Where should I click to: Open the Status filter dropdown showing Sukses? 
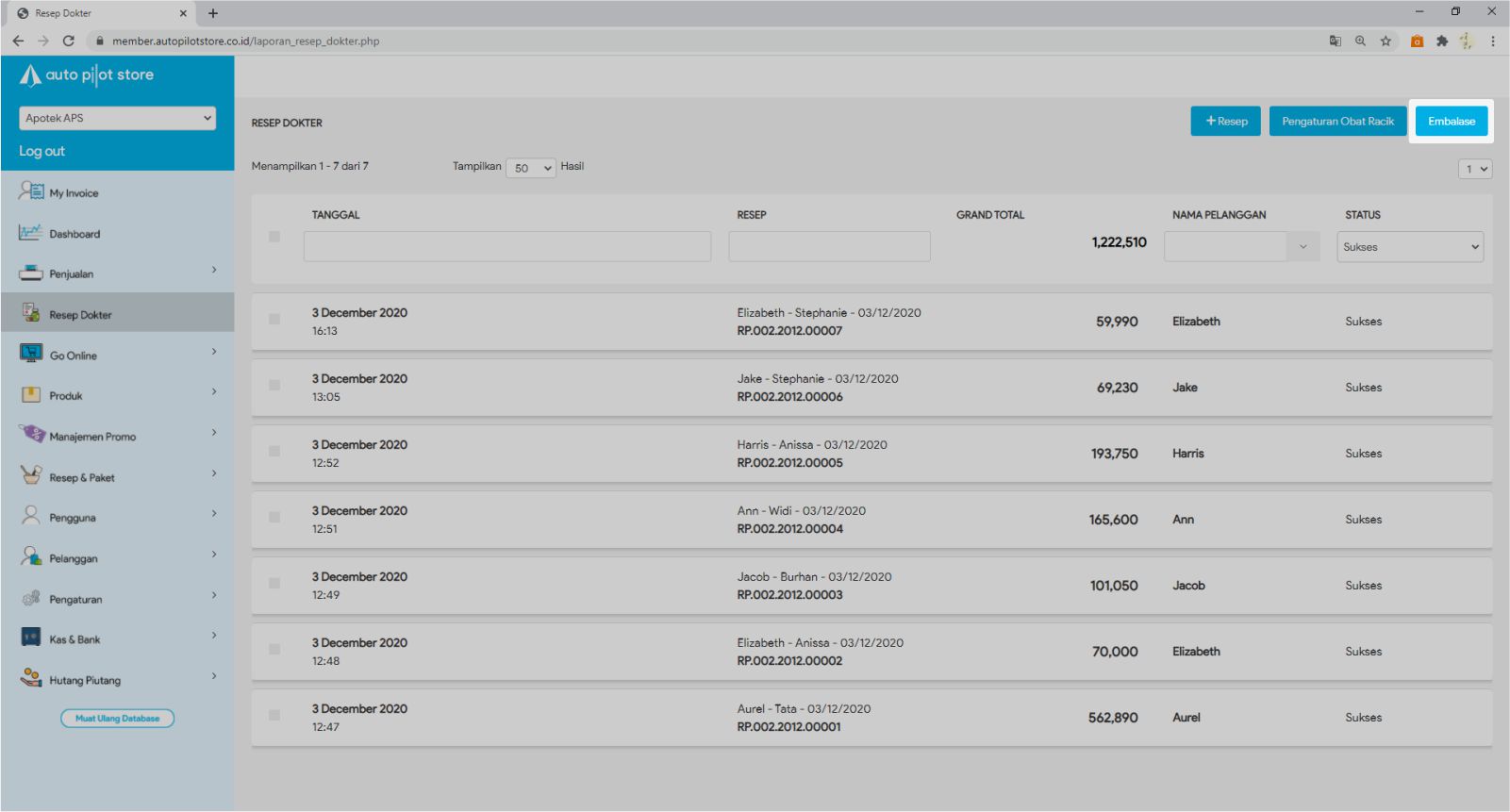[x=1409, y=247]
